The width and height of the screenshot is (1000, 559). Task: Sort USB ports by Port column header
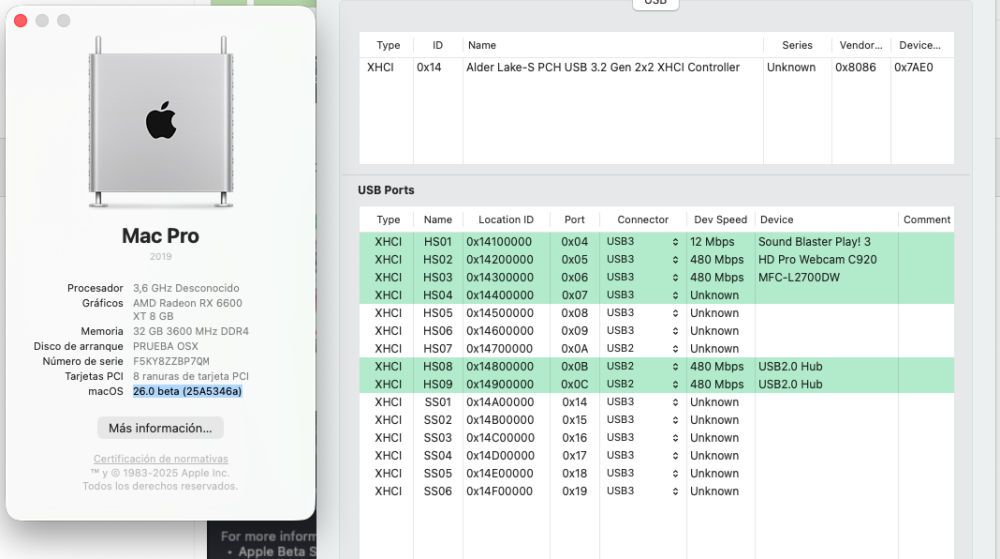[574, 219]
